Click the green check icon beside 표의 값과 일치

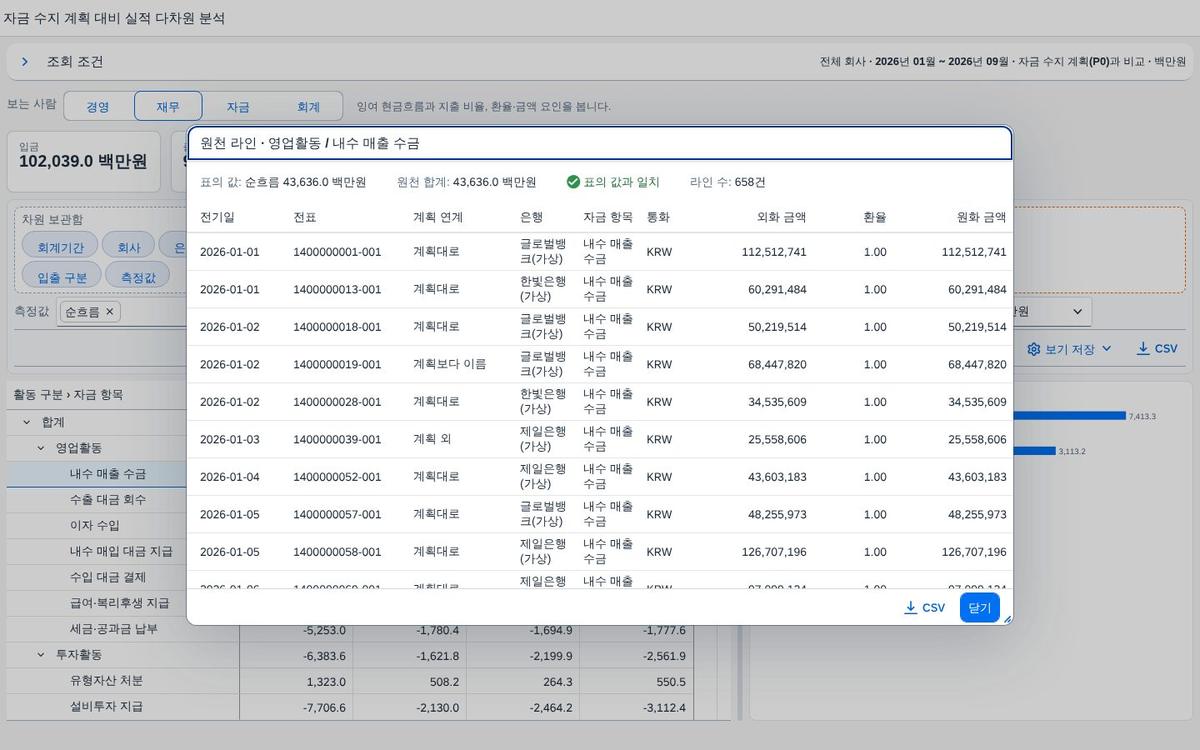(x=573, y=182)
